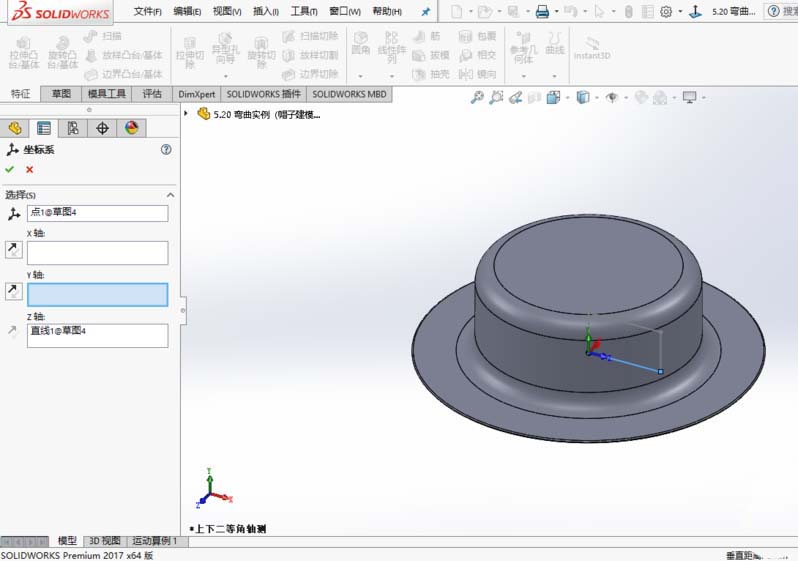The image size is (798, 561).
Task: Switch to the 3D 视图 bottom tab
Action: click(105, 541)
